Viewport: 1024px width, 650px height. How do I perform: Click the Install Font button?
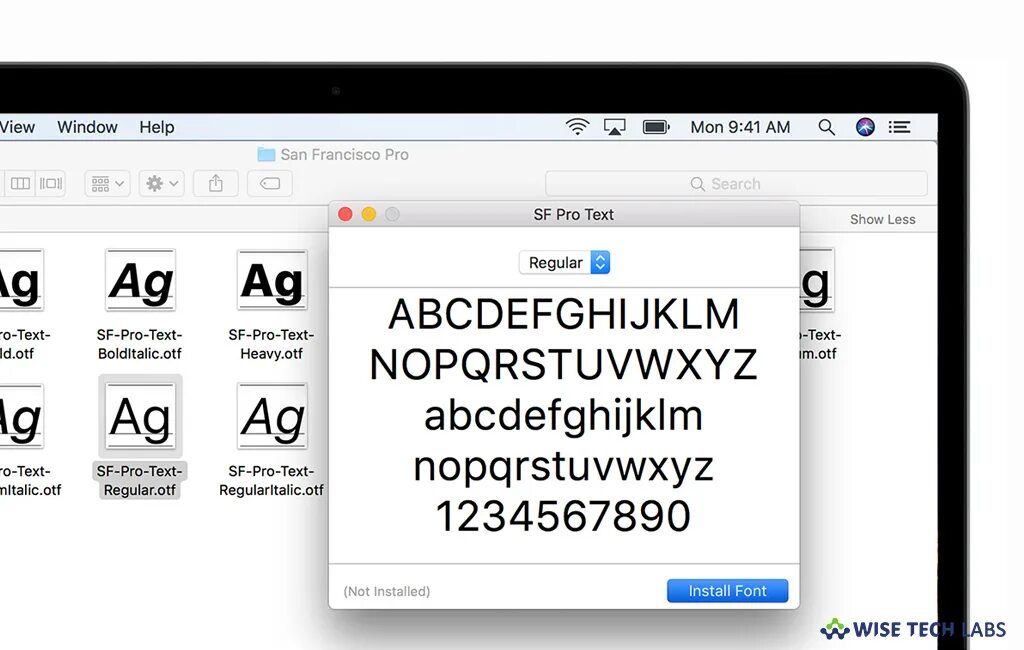727,591
